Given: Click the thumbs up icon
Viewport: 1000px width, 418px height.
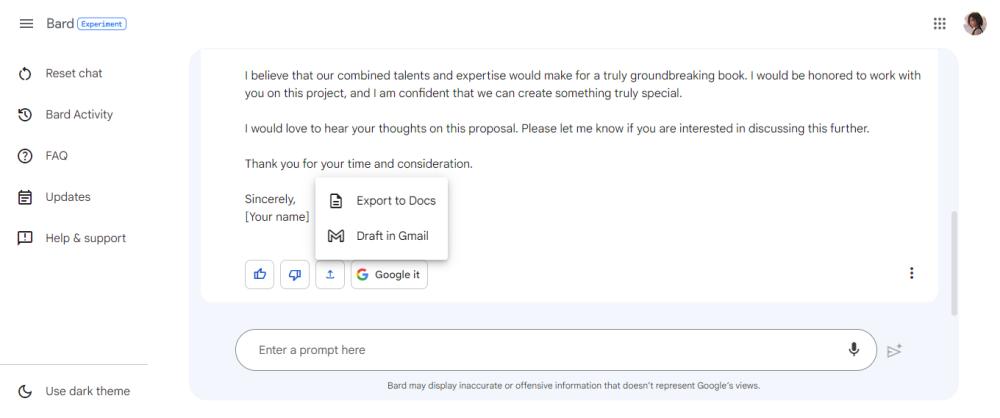Looking at the screenshot, I should click(x=260, y=274).
